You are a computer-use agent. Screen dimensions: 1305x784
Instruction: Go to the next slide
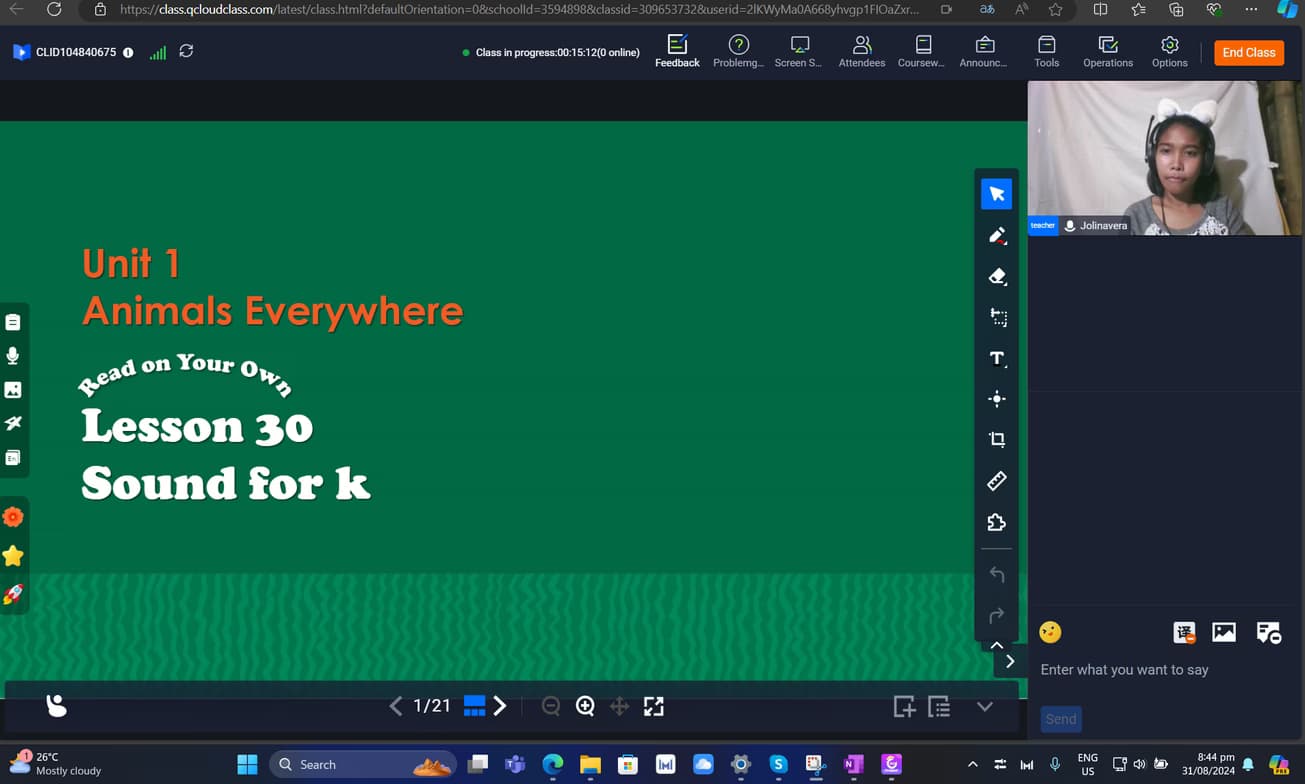coord(500,706)
